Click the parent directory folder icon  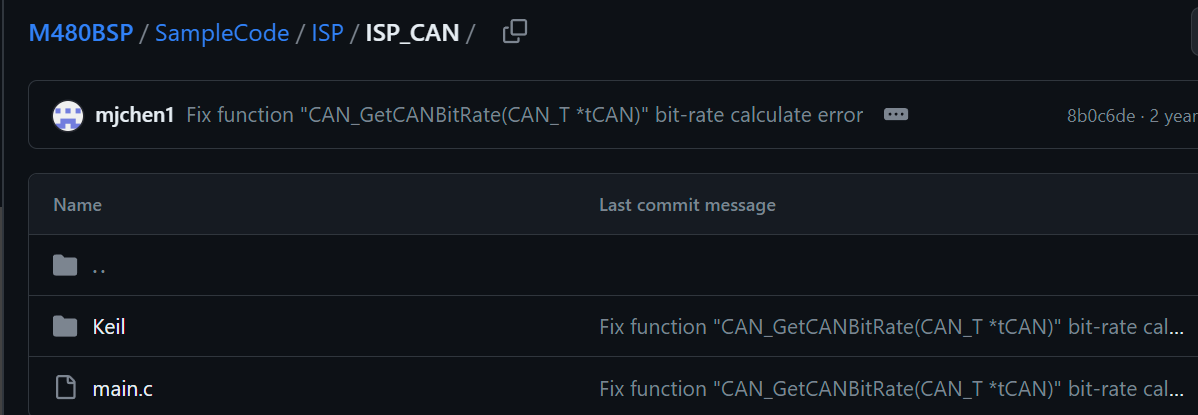pyautogui.click(x=65, y=266)
